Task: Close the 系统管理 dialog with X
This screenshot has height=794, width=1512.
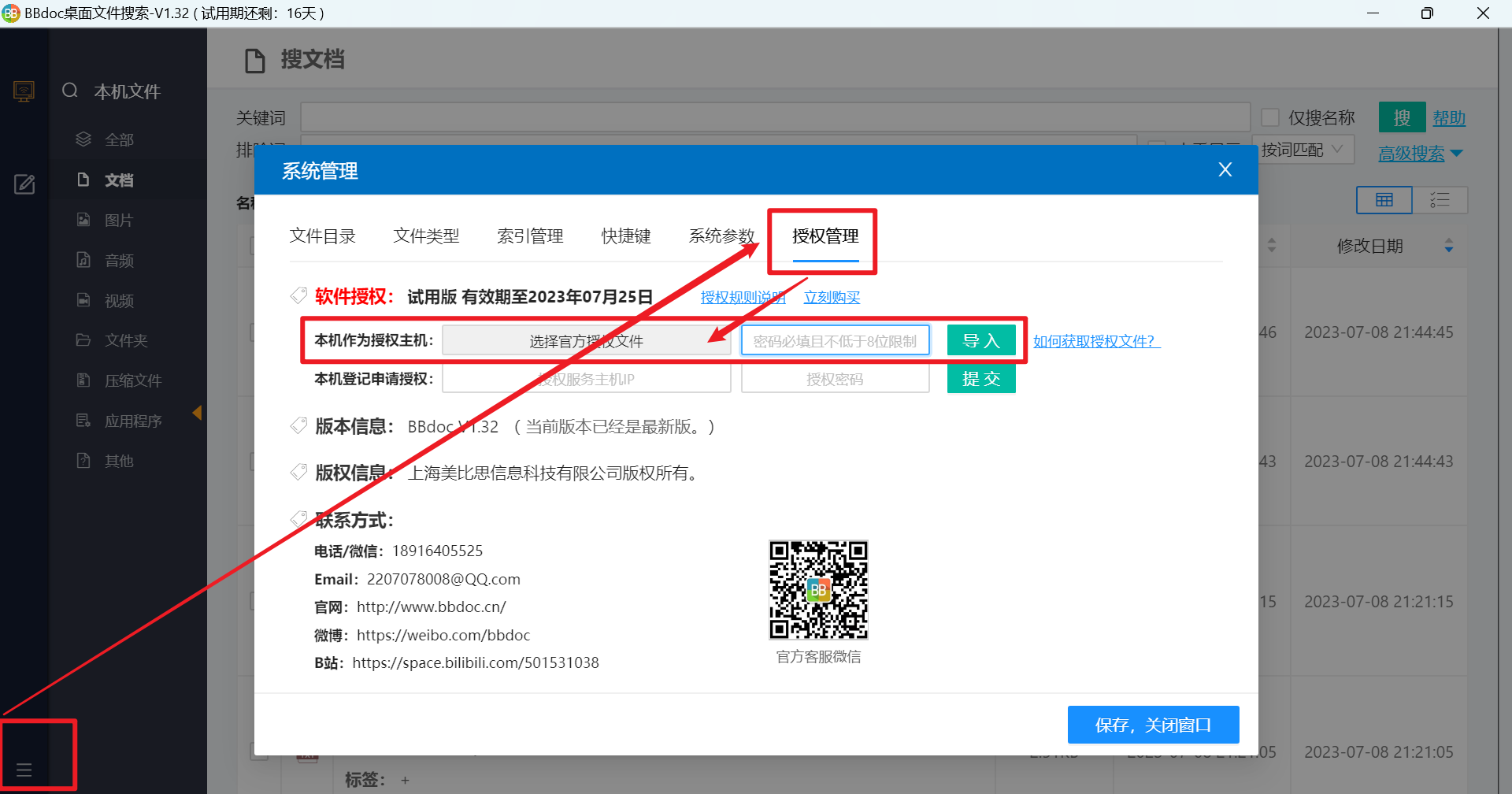Action: 1225,169
